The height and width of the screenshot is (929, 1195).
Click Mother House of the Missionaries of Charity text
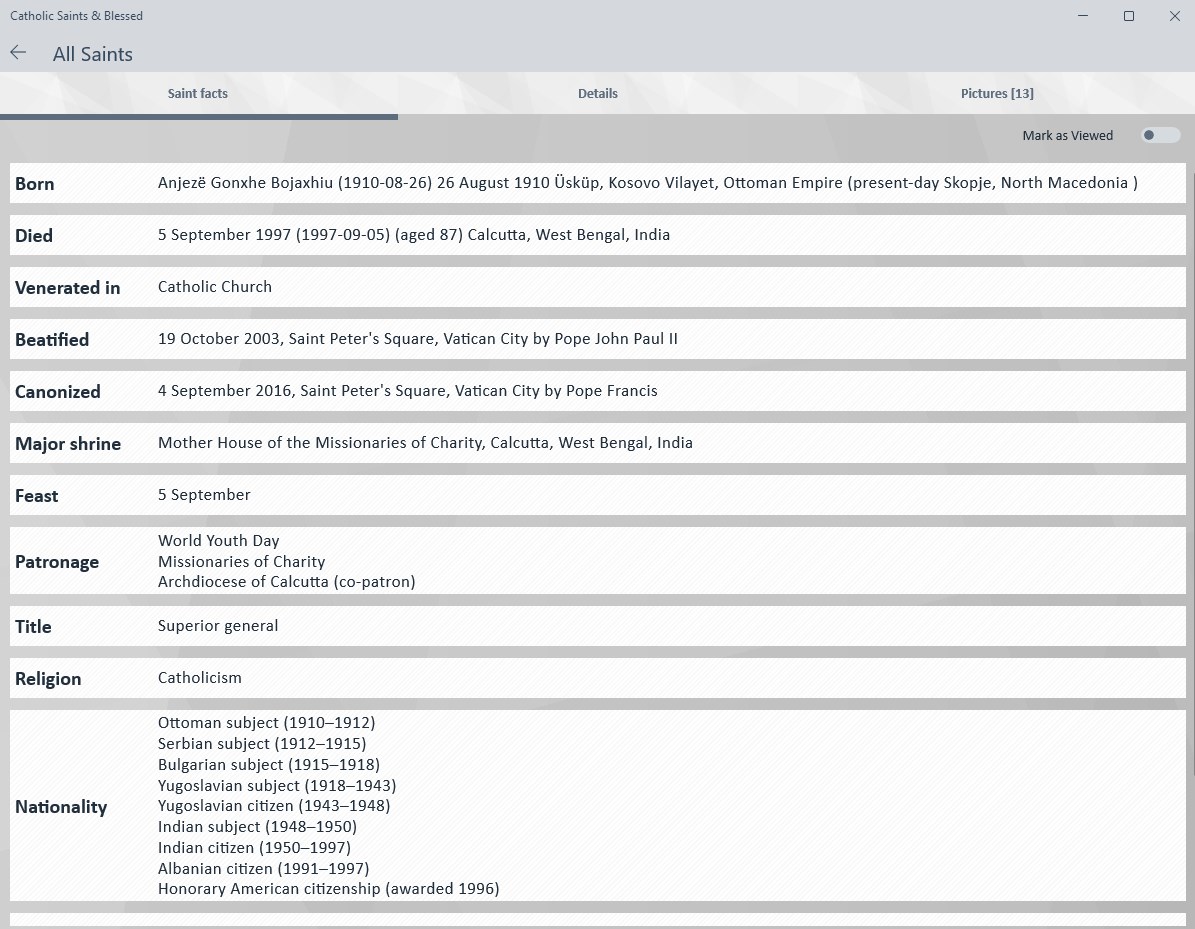[x=425, y=443]
